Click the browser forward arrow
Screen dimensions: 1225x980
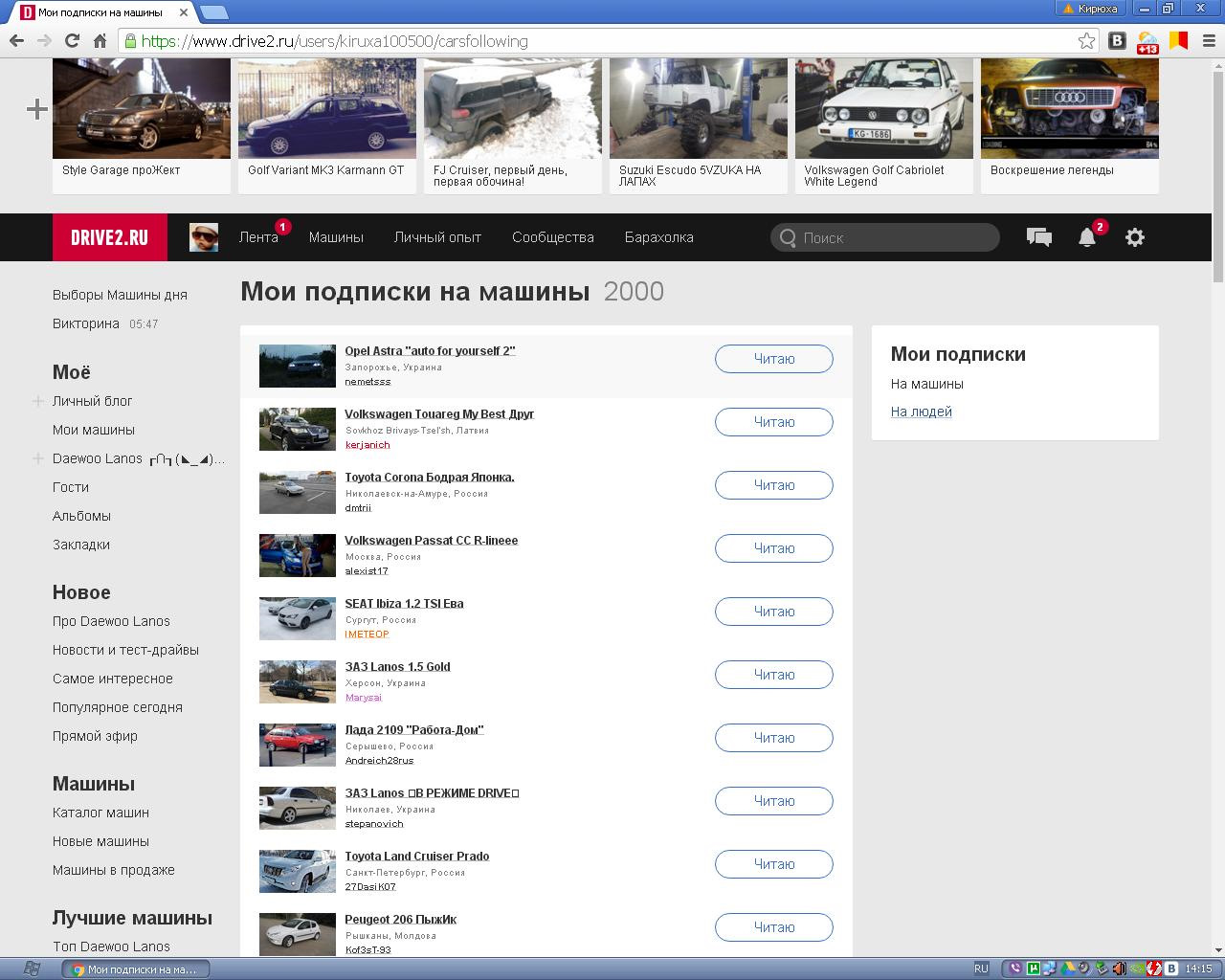point(44,40)
